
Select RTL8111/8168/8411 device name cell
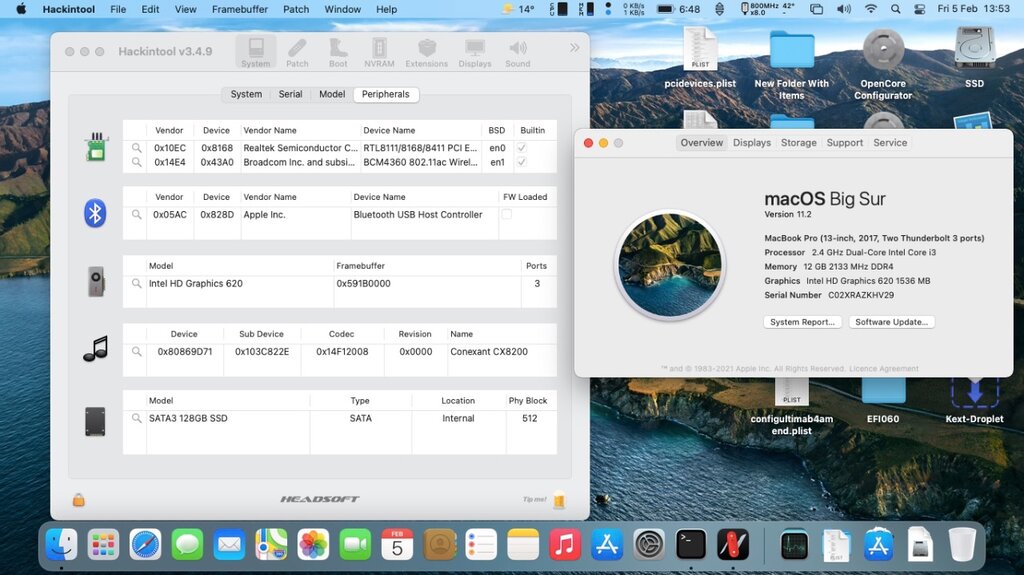[x=420, y=148]
